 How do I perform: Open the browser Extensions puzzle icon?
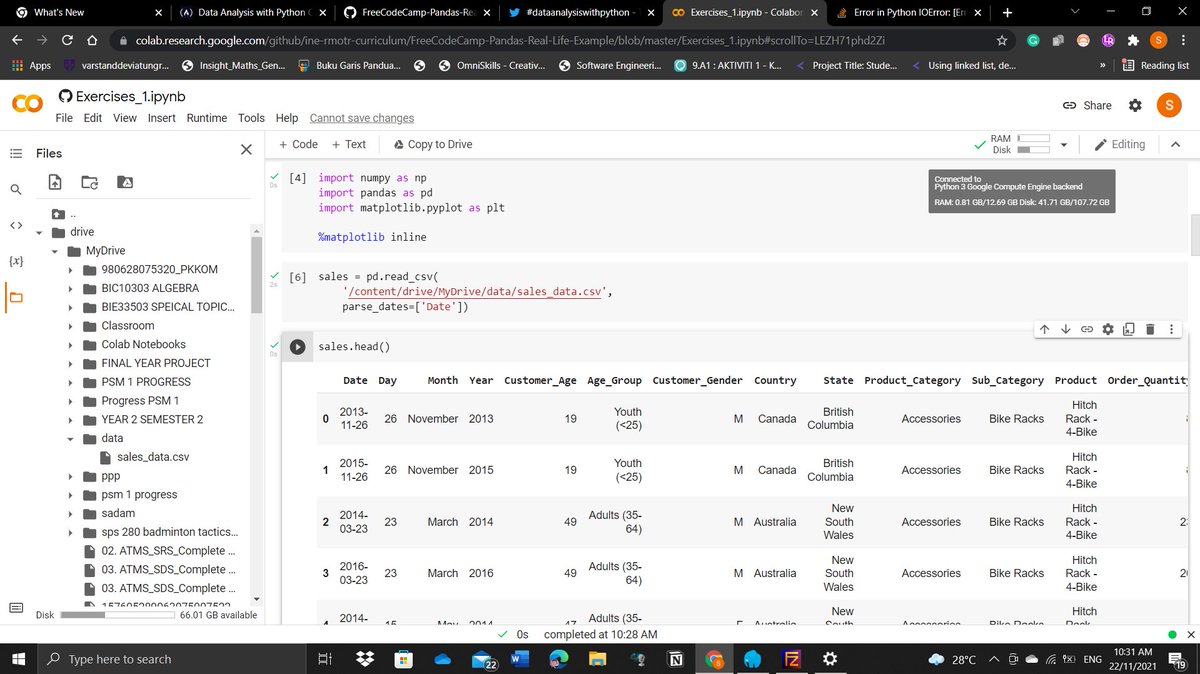pos(1133,40)
